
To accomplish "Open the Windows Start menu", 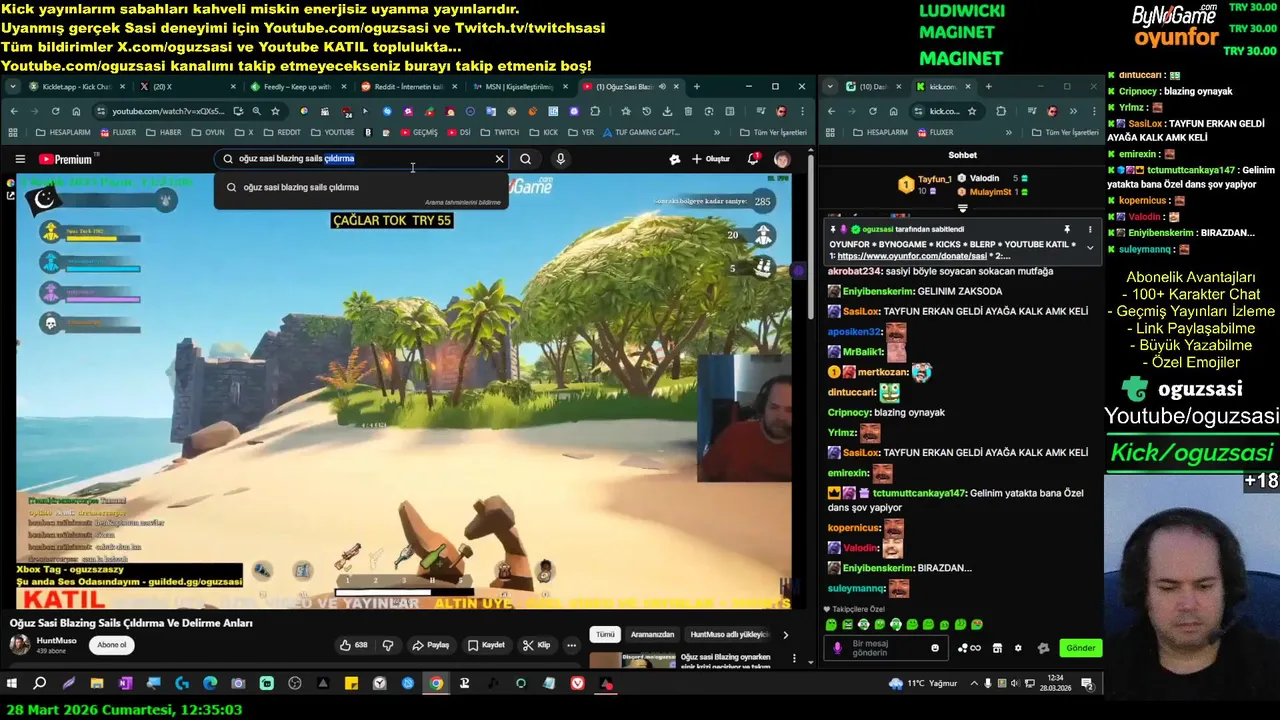I will pyautogui.click(x=12, y=684).
